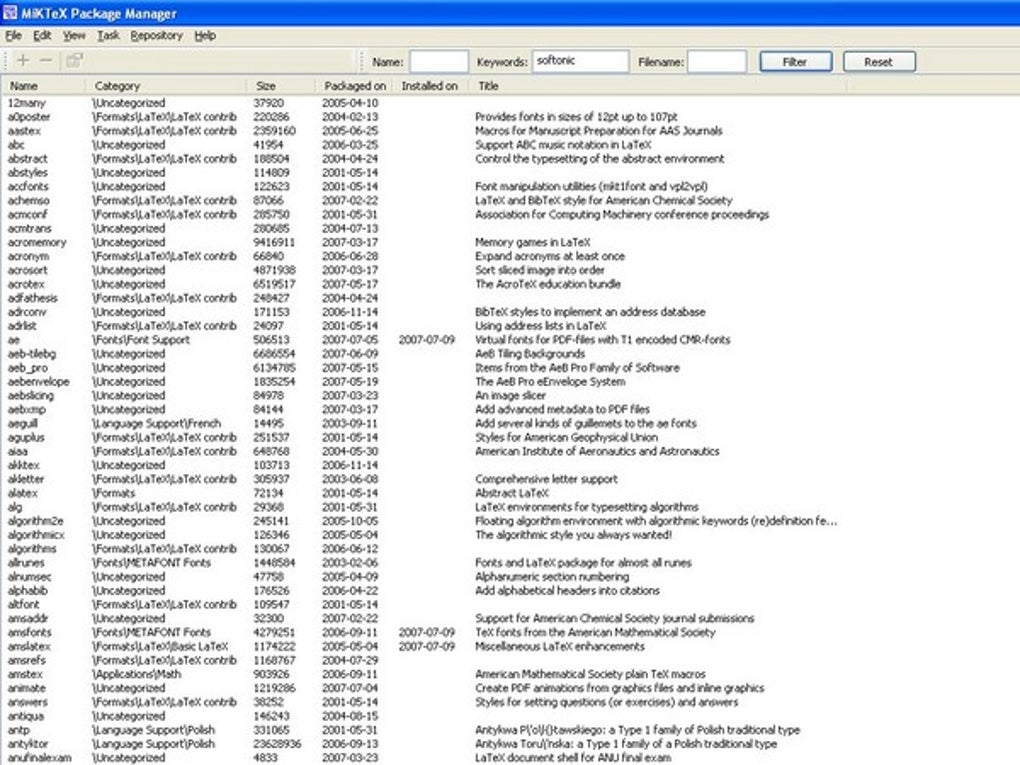
Task: Select the adrconv package row
Action: click(423, 312)
